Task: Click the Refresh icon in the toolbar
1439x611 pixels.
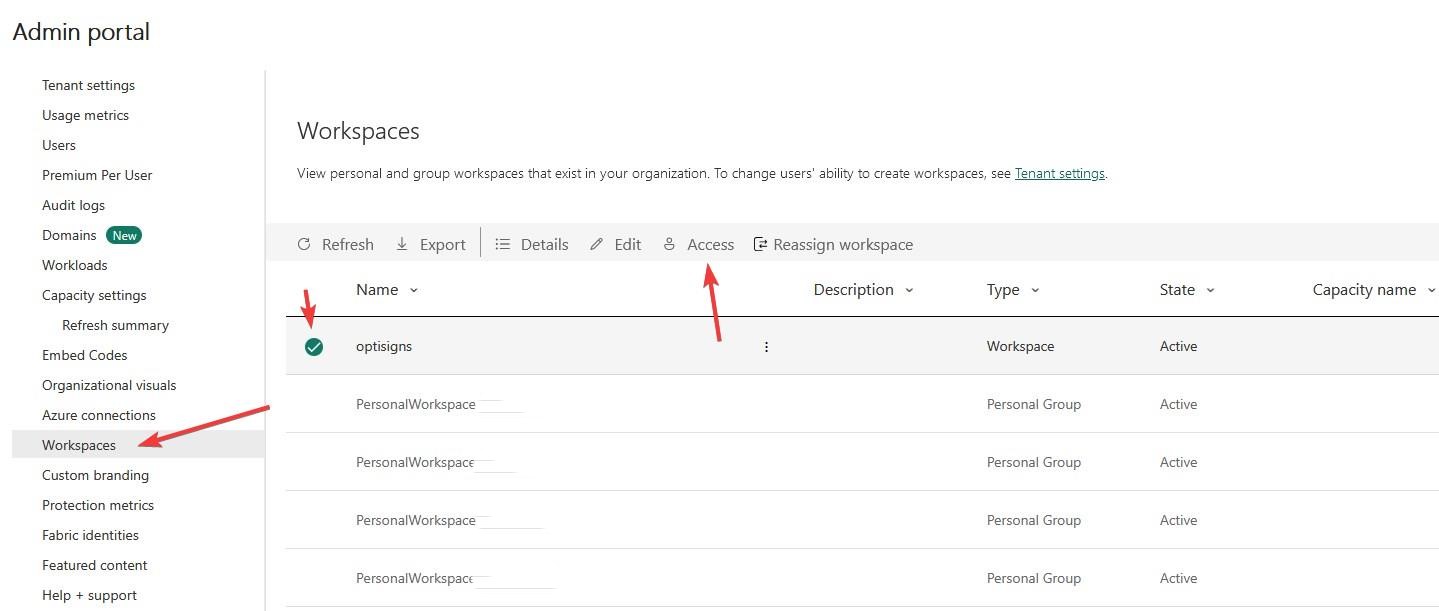Action: coord(303,244)
